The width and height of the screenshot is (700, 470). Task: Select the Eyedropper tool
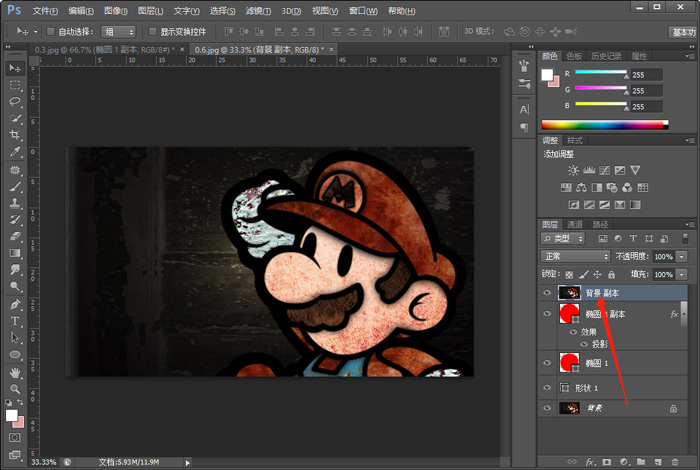click(15, 152)
